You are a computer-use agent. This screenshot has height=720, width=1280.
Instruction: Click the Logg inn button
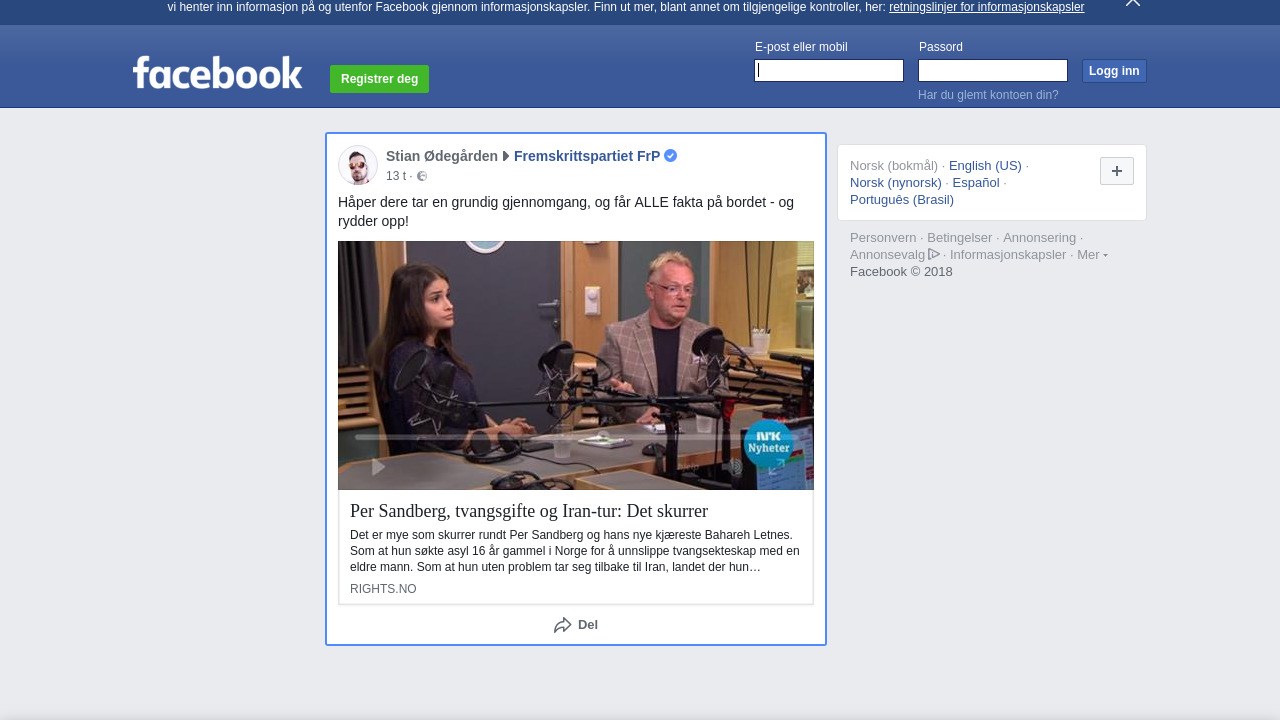1114,71
